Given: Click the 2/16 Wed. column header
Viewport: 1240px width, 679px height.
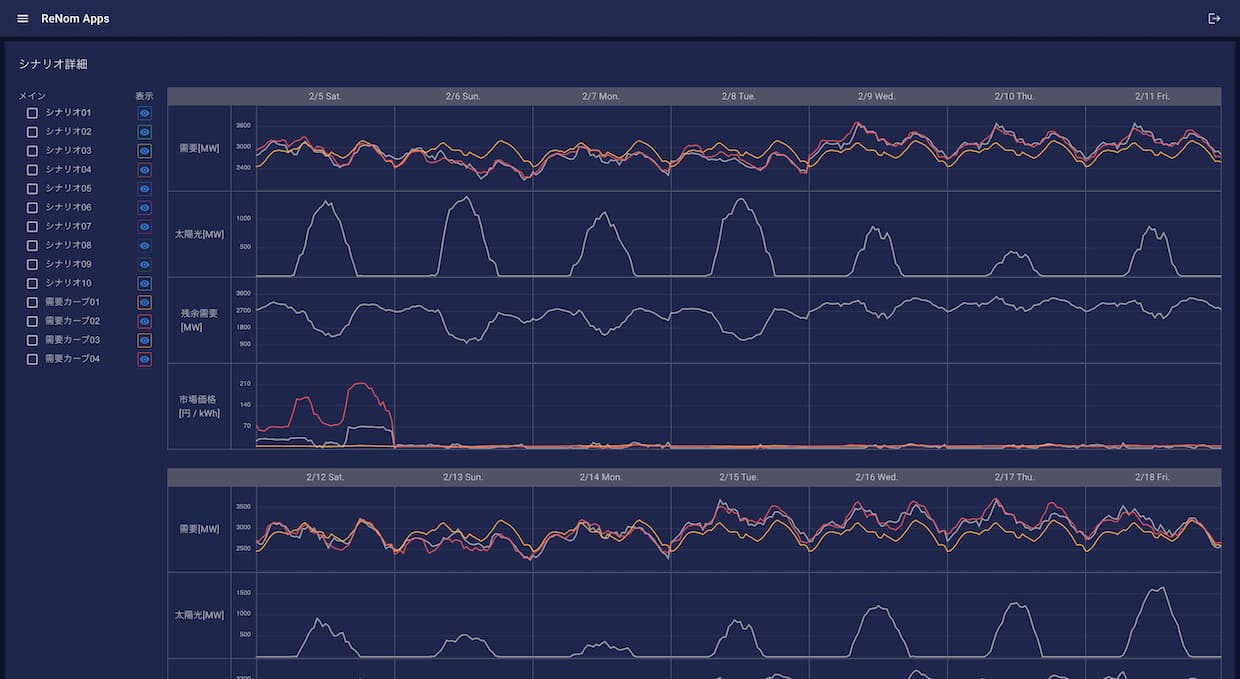Looking at the screenshot, I should click(877, 477).
